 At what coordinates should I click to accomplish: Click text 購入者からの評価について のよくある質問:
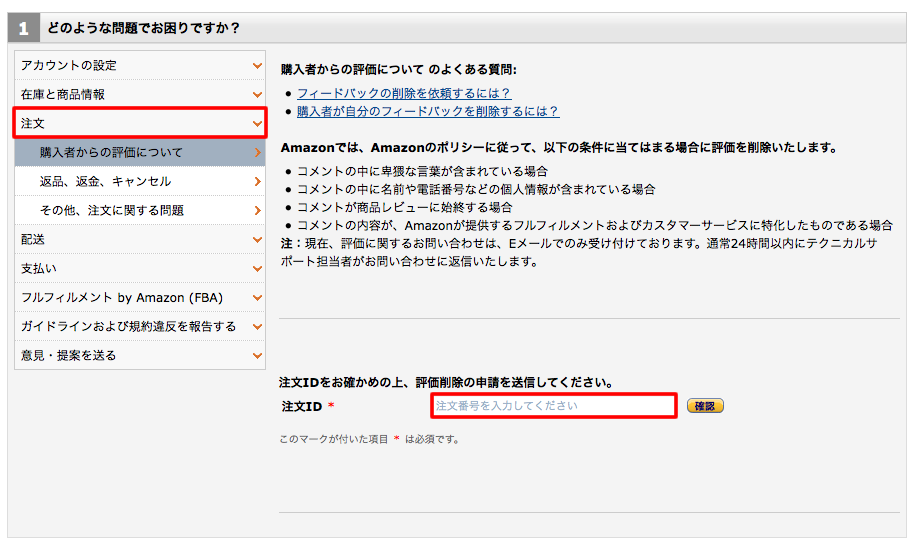(x=399, y=70)
